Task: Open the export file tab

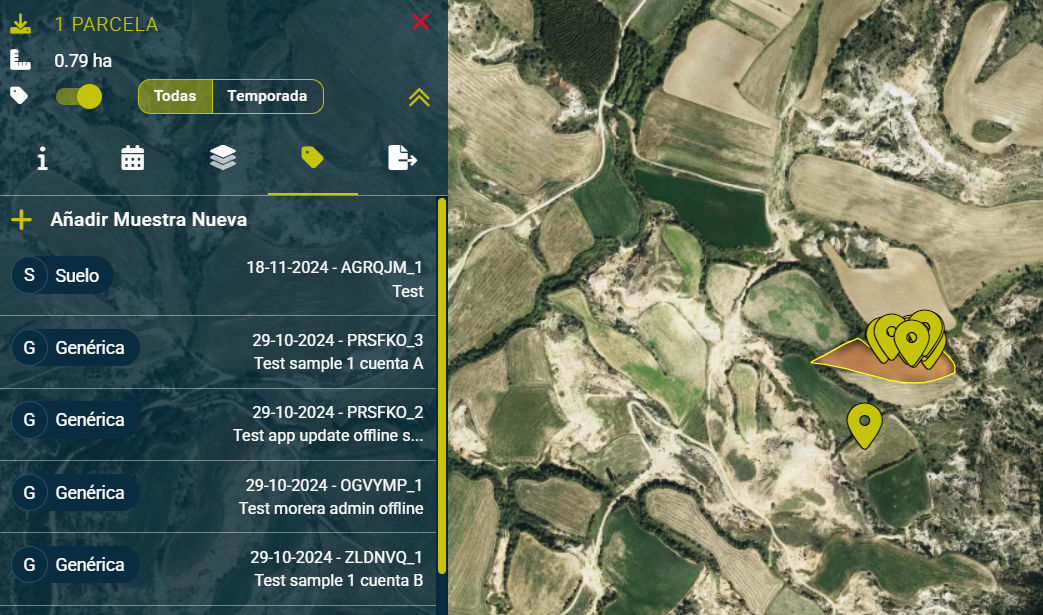Action: [x=402, y=158]
